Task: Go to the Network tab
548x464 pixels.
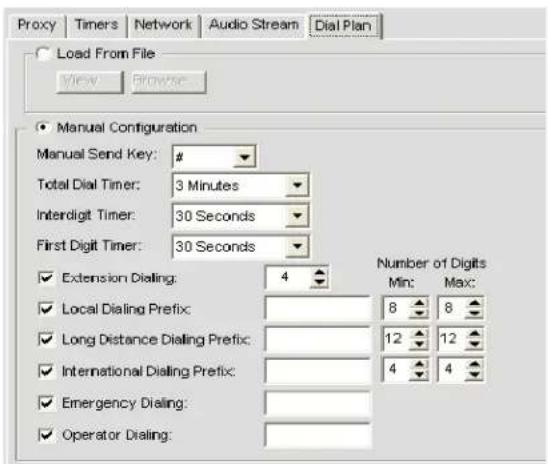Action: pyautogui.click(x=163, y=25)
